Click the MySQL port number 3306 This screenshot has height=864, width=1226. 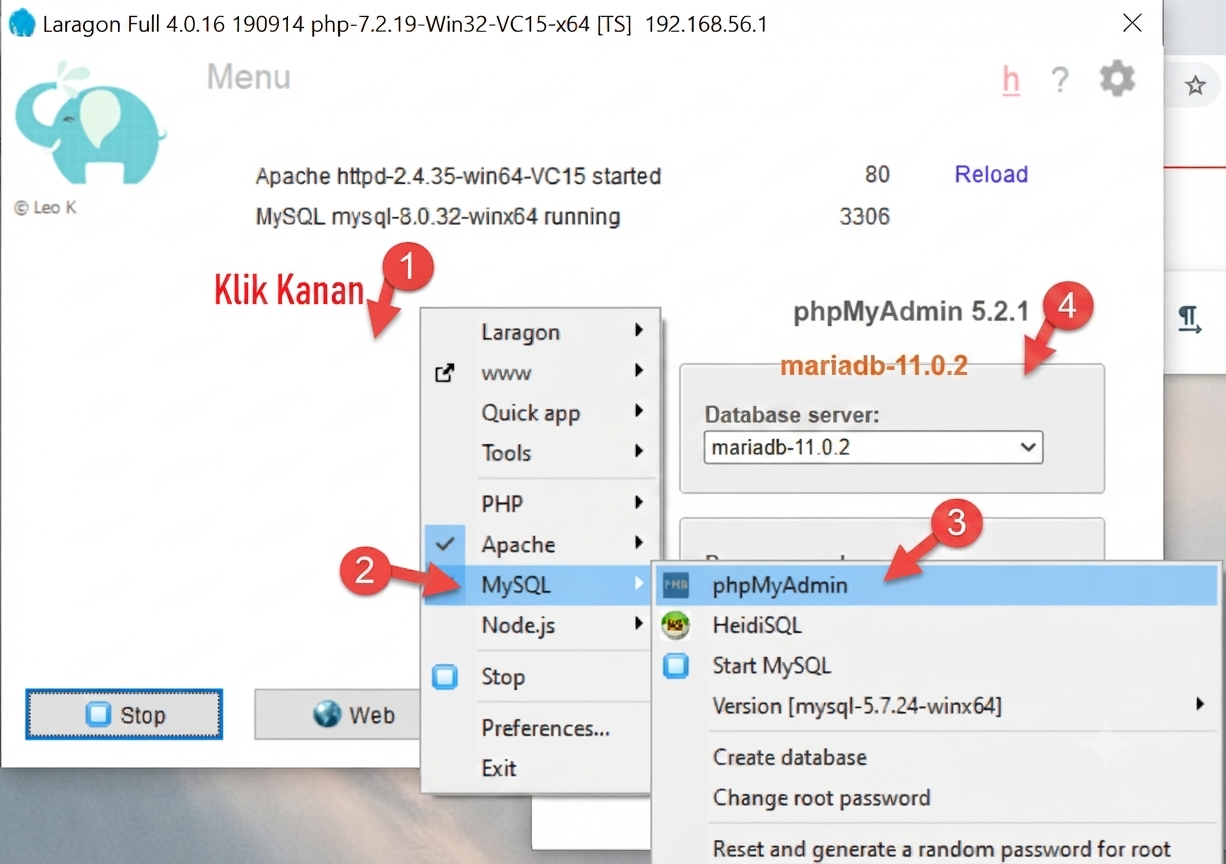[x=865, y=216]
